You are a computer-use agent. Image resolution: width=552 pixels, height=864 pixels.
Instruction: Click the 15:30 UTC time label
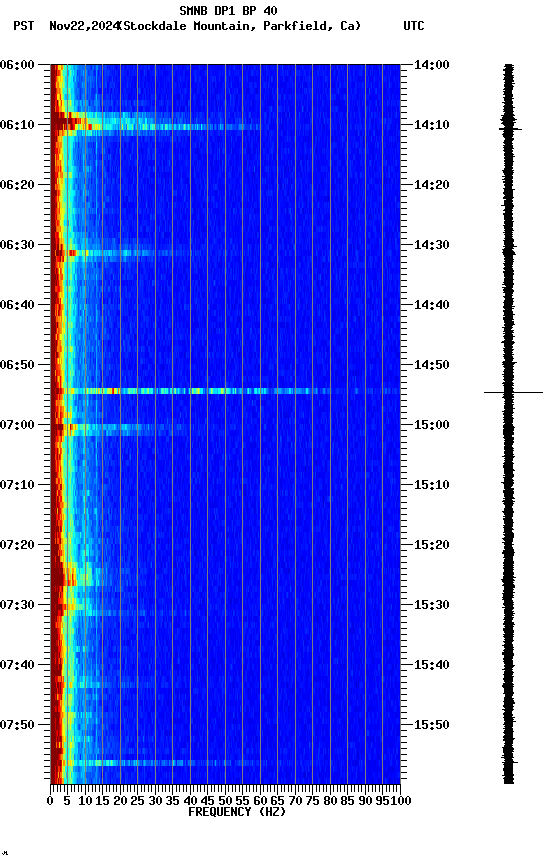432,606
